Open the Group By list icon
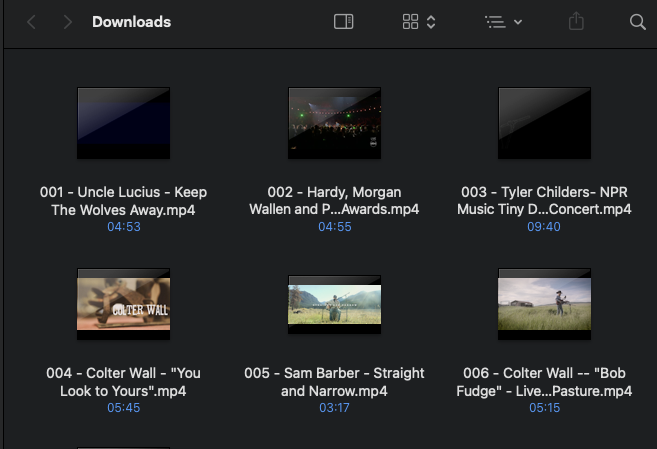 pos(495,22)
